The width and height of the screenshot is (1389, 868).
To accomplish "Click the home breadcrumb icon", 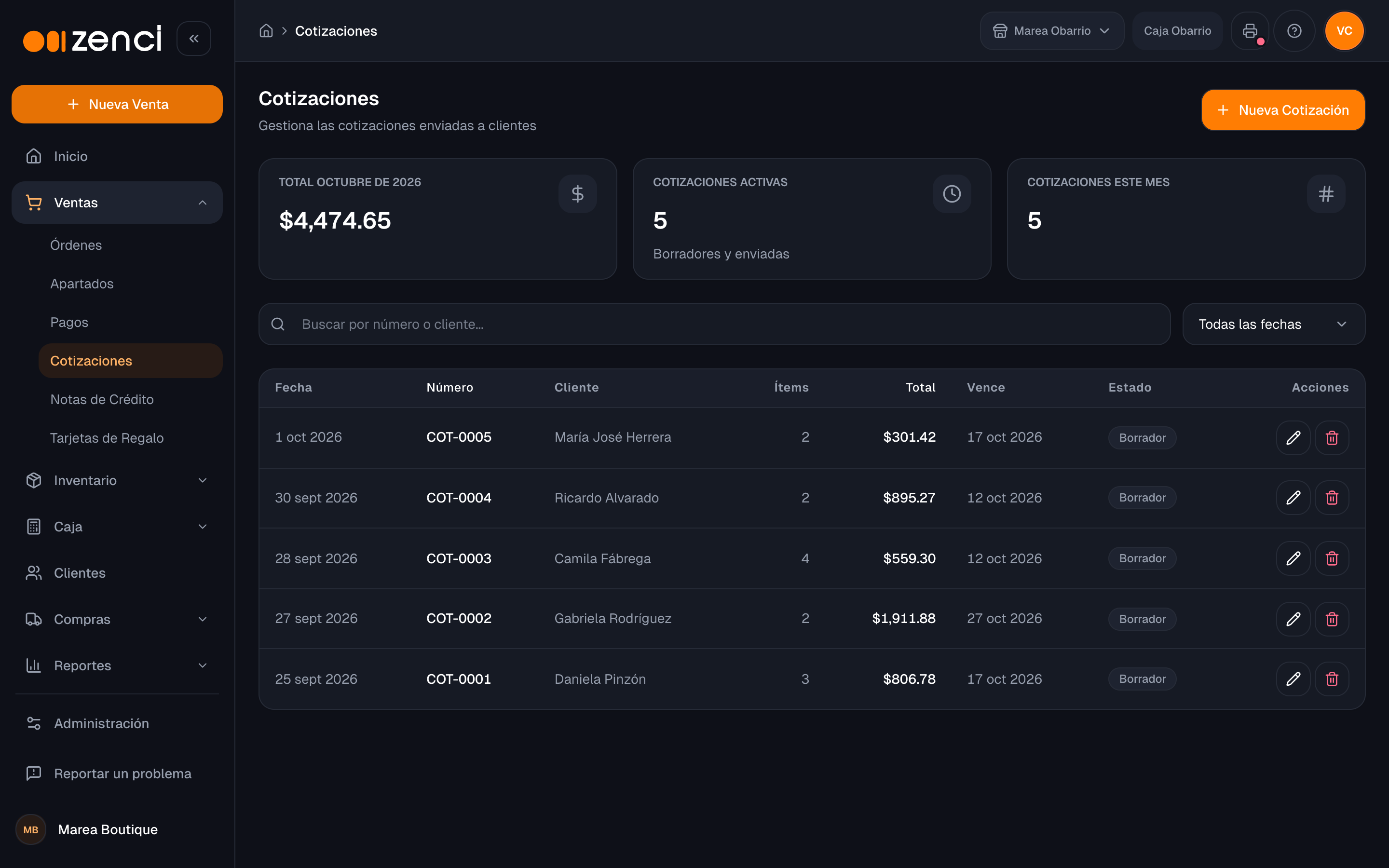I will tap(266, 31).
